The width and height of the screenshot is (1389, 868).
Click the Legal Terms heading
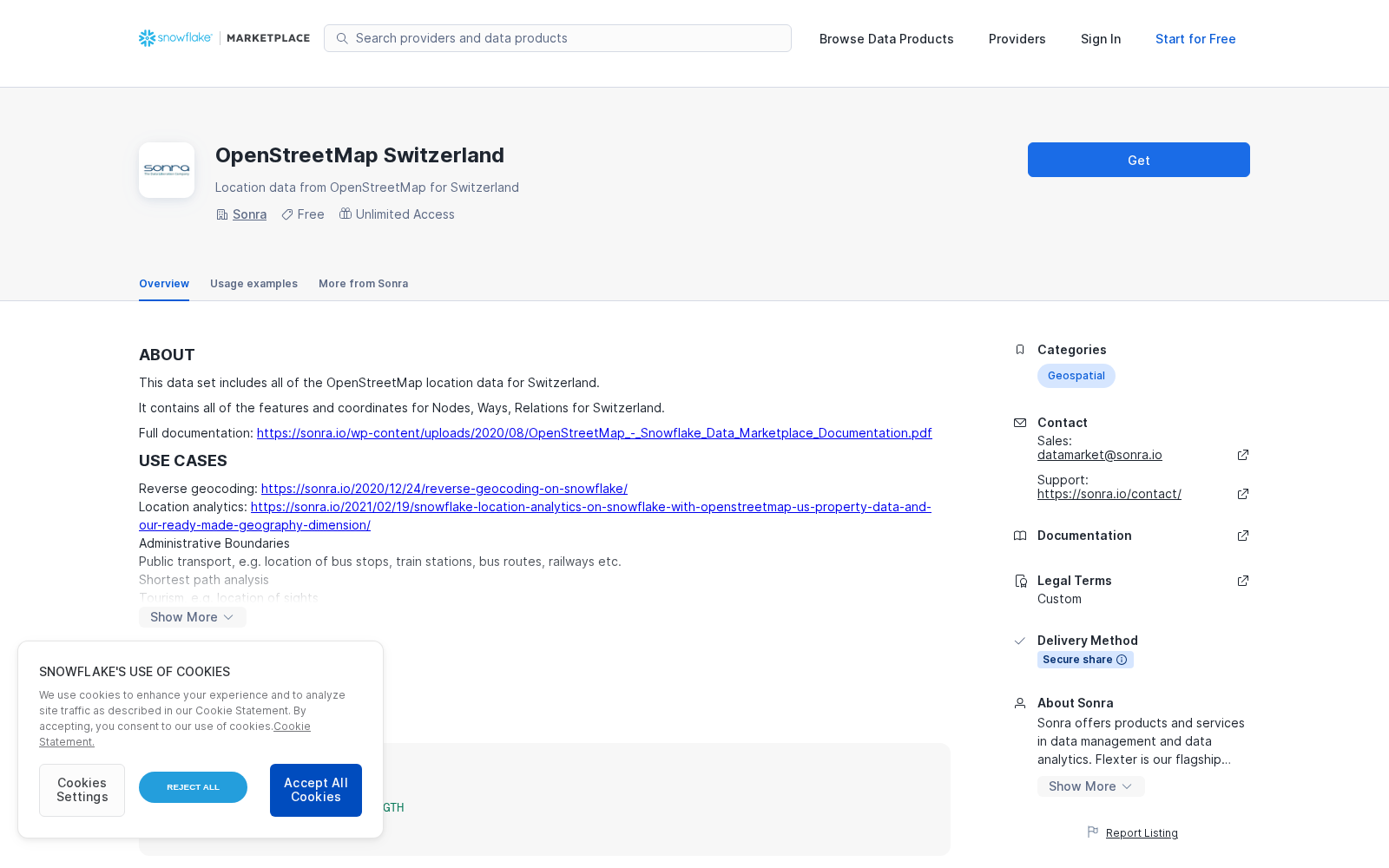tap(1075, 581)
